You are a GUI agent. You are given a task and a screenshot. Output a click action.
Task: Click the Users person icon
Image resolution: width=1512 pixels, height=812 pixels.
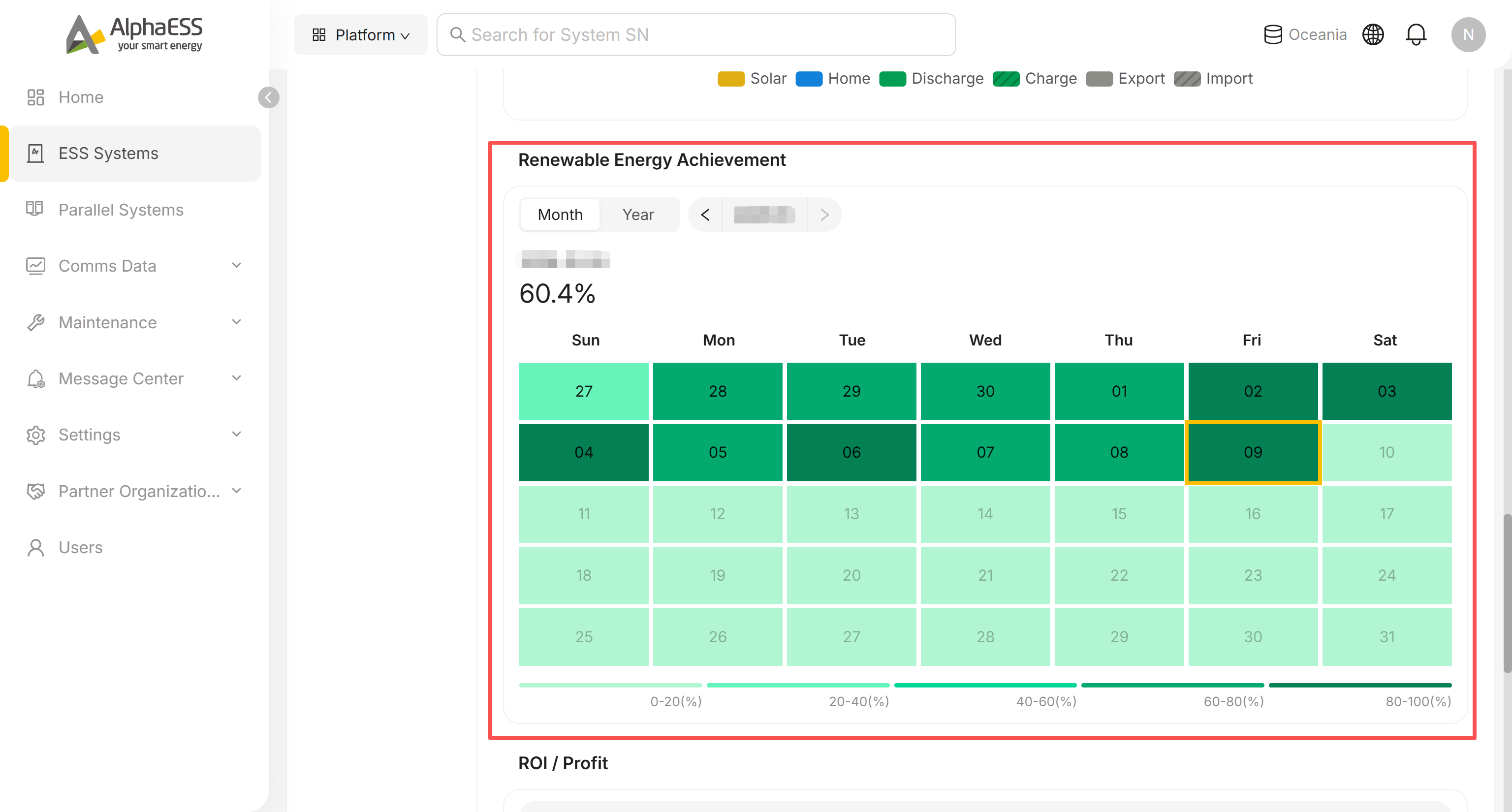36,547
